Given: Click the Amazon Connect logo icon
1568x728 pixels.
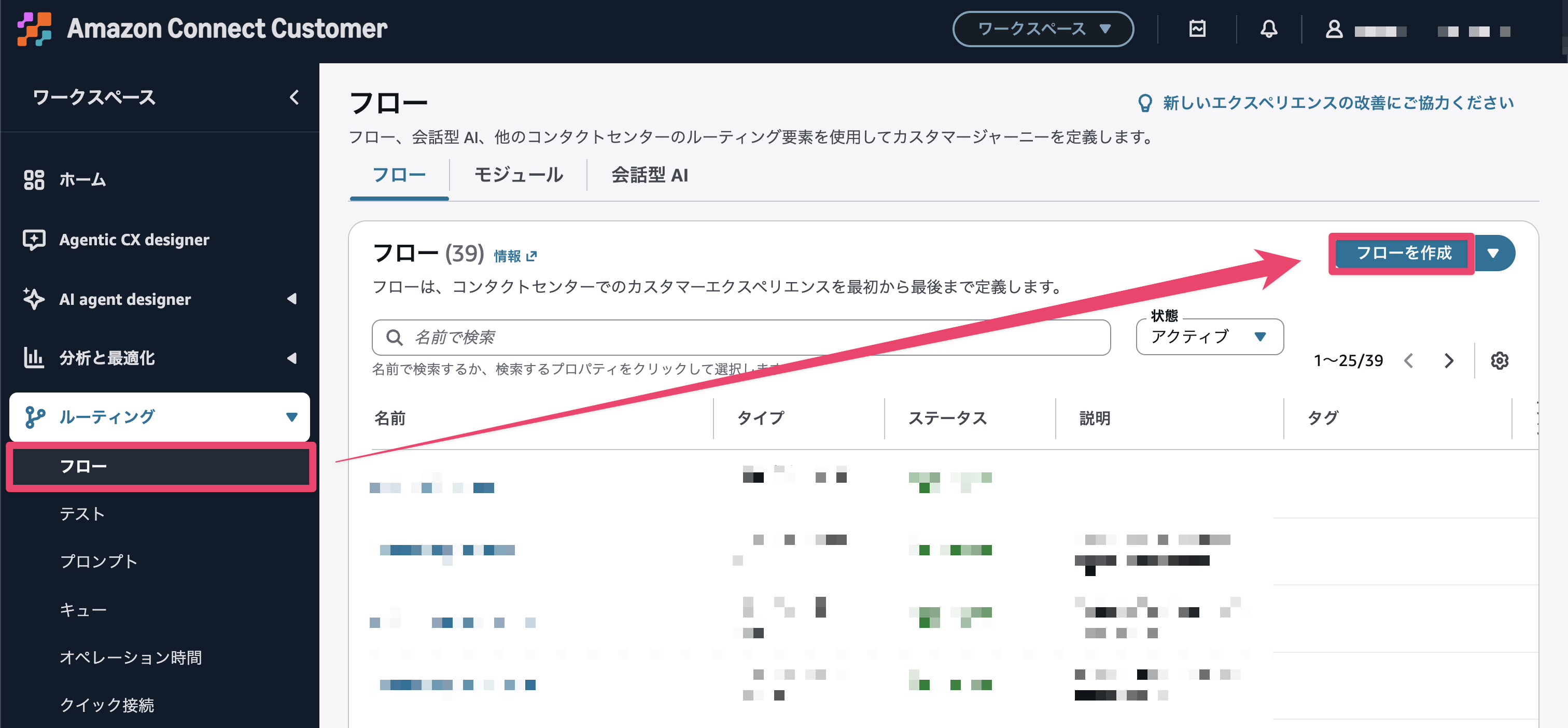Looking at the screenshot, I should click(34, 29).
